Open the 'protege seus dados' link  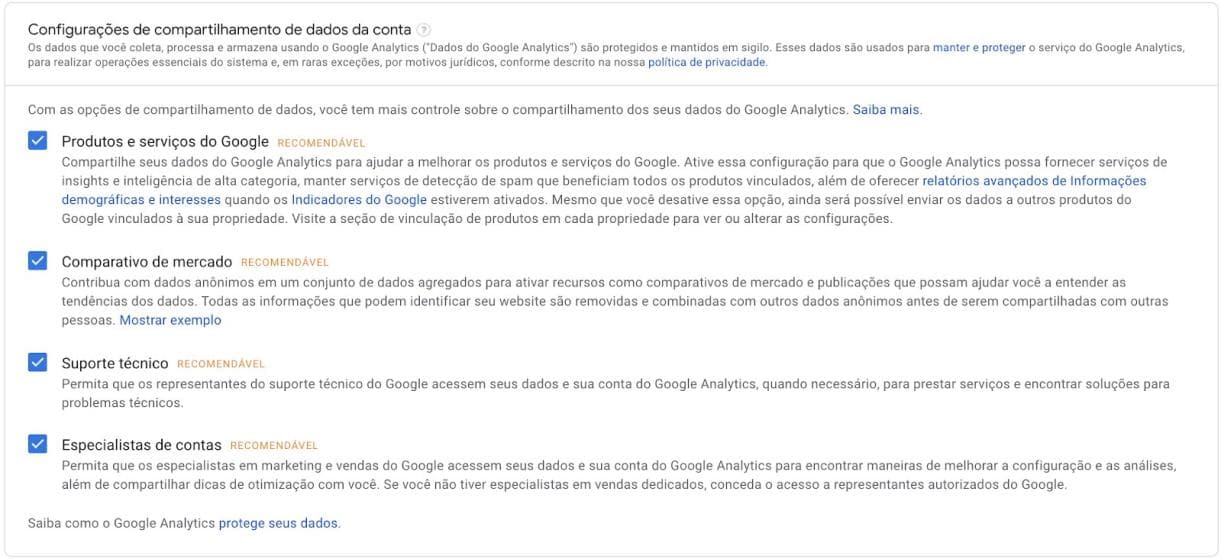tap(278, 522)
